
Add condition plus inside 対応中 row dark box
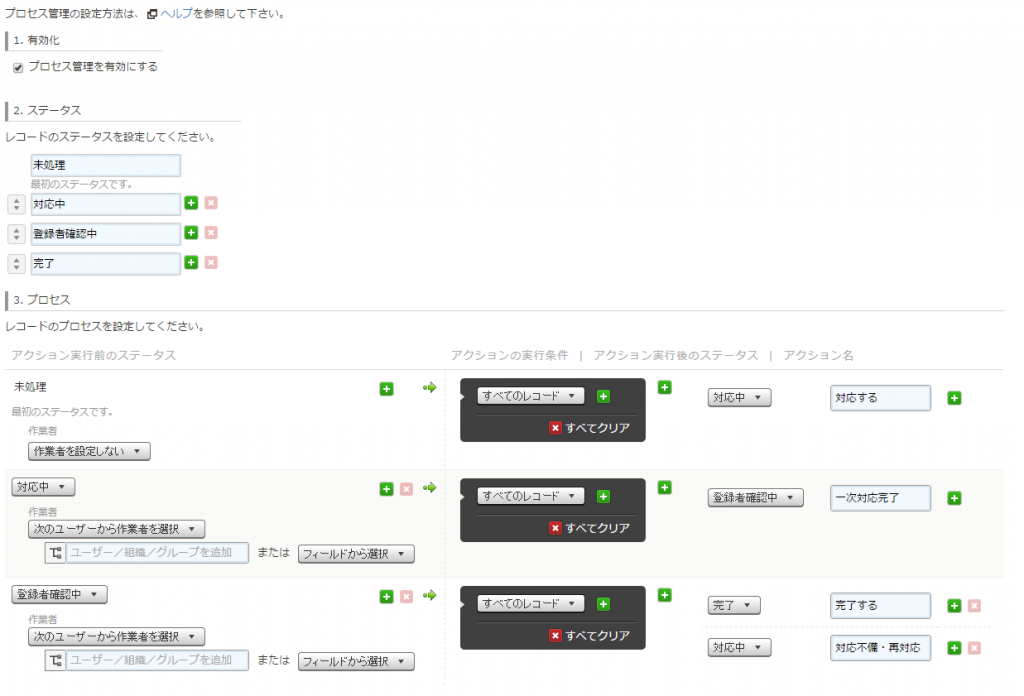click(603, 497)
